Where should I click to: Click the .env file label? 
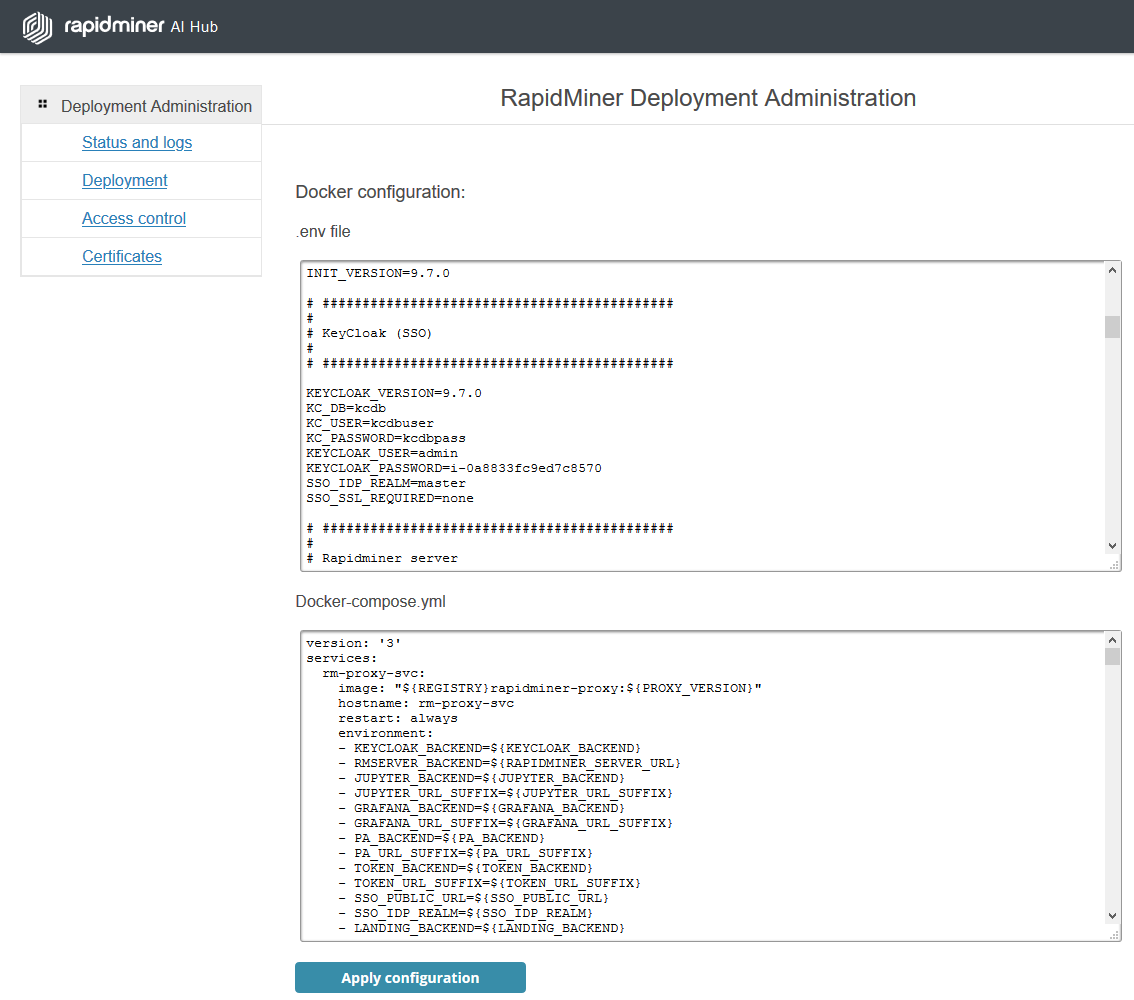point(322,231)
